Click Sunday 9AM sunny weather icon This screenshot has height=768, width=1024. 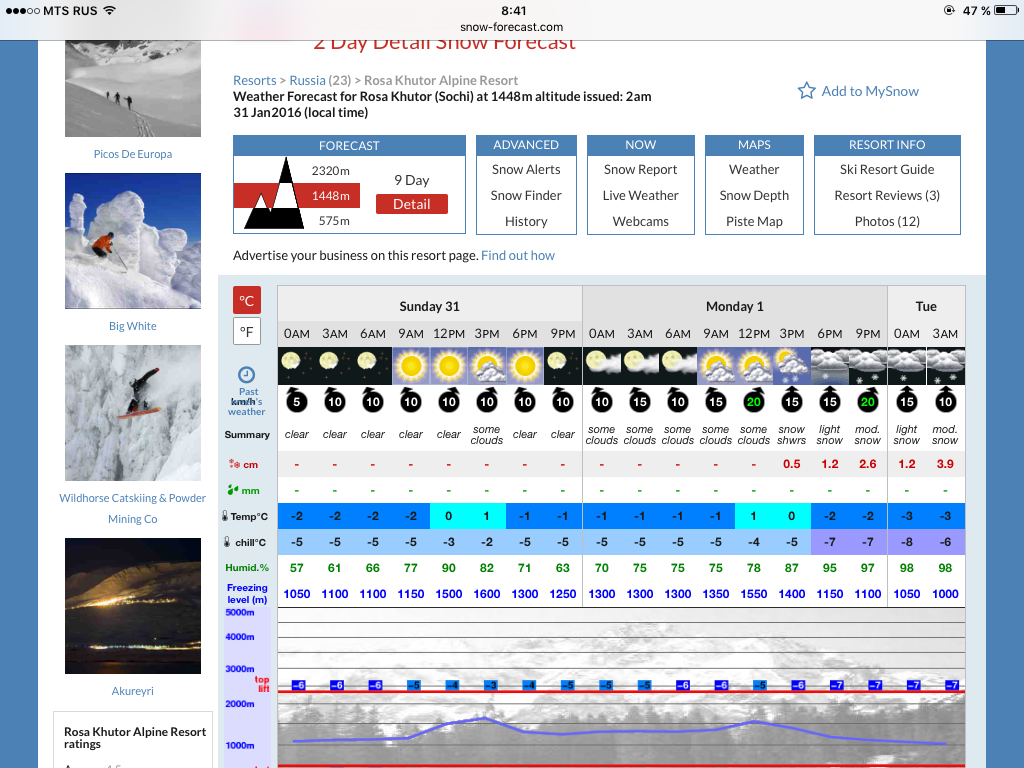click(411, 366)
